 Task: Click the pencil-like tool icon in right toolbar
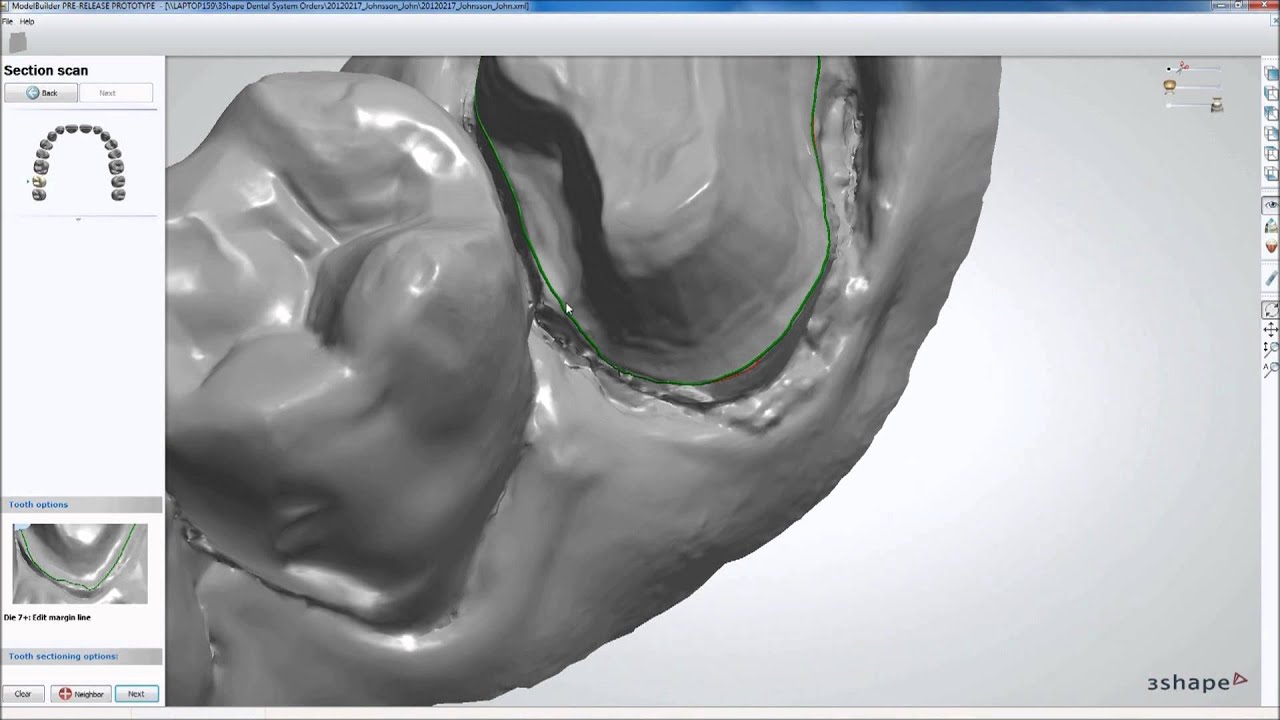1271,279
